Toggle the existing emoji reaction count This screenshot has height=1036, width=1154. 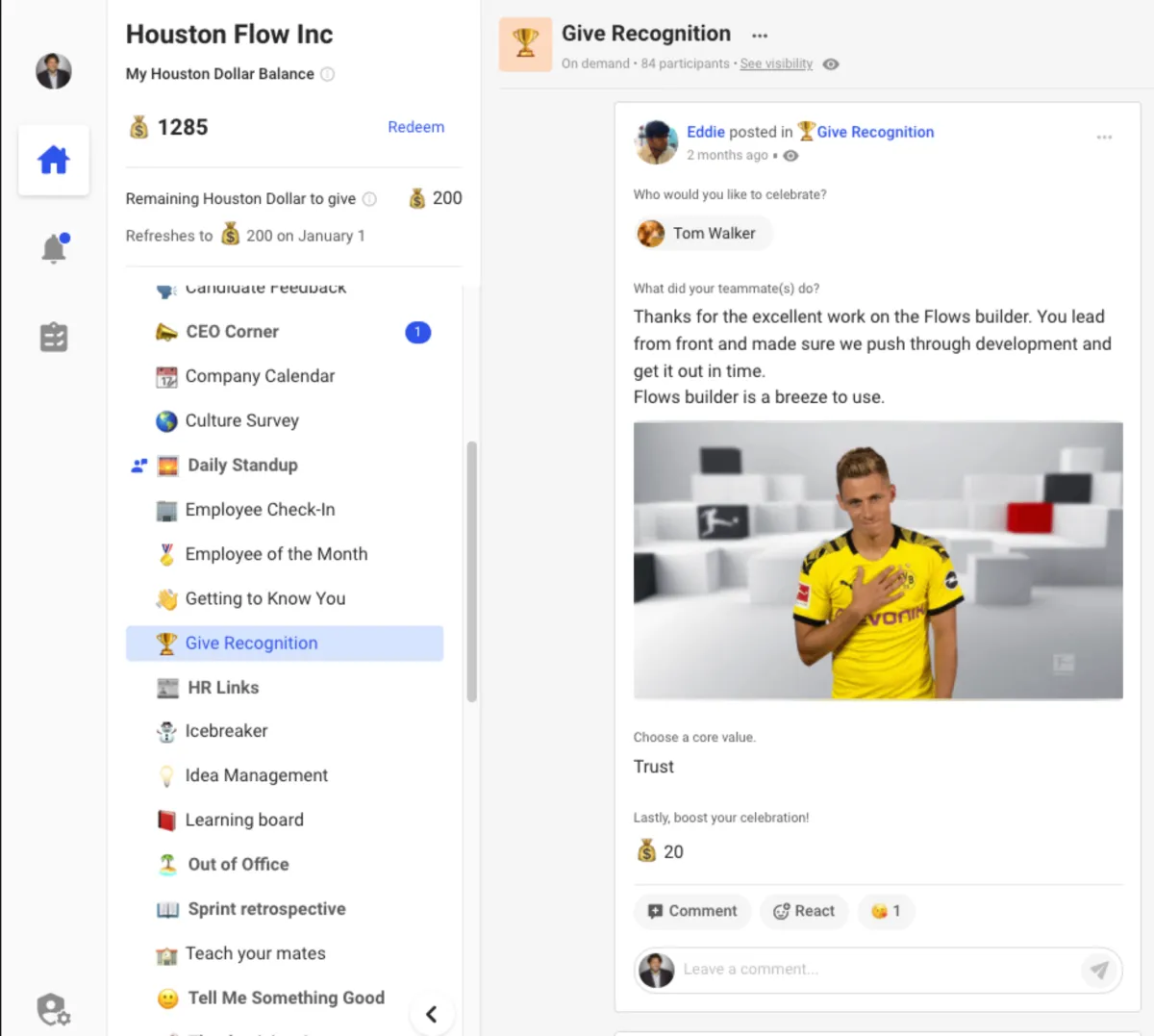(886, 911)
